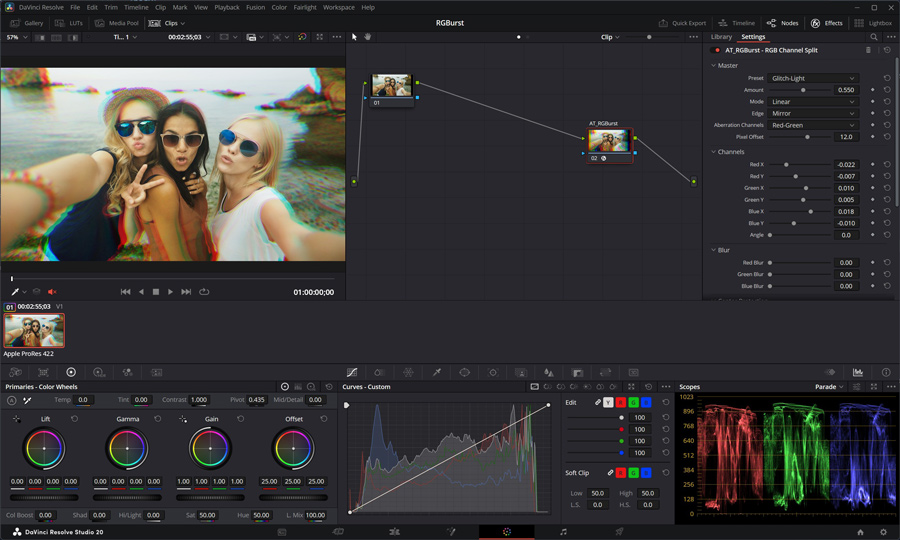Open the Media Pool panel
This screenshot has width=900, height=540.
click(117, 23)
